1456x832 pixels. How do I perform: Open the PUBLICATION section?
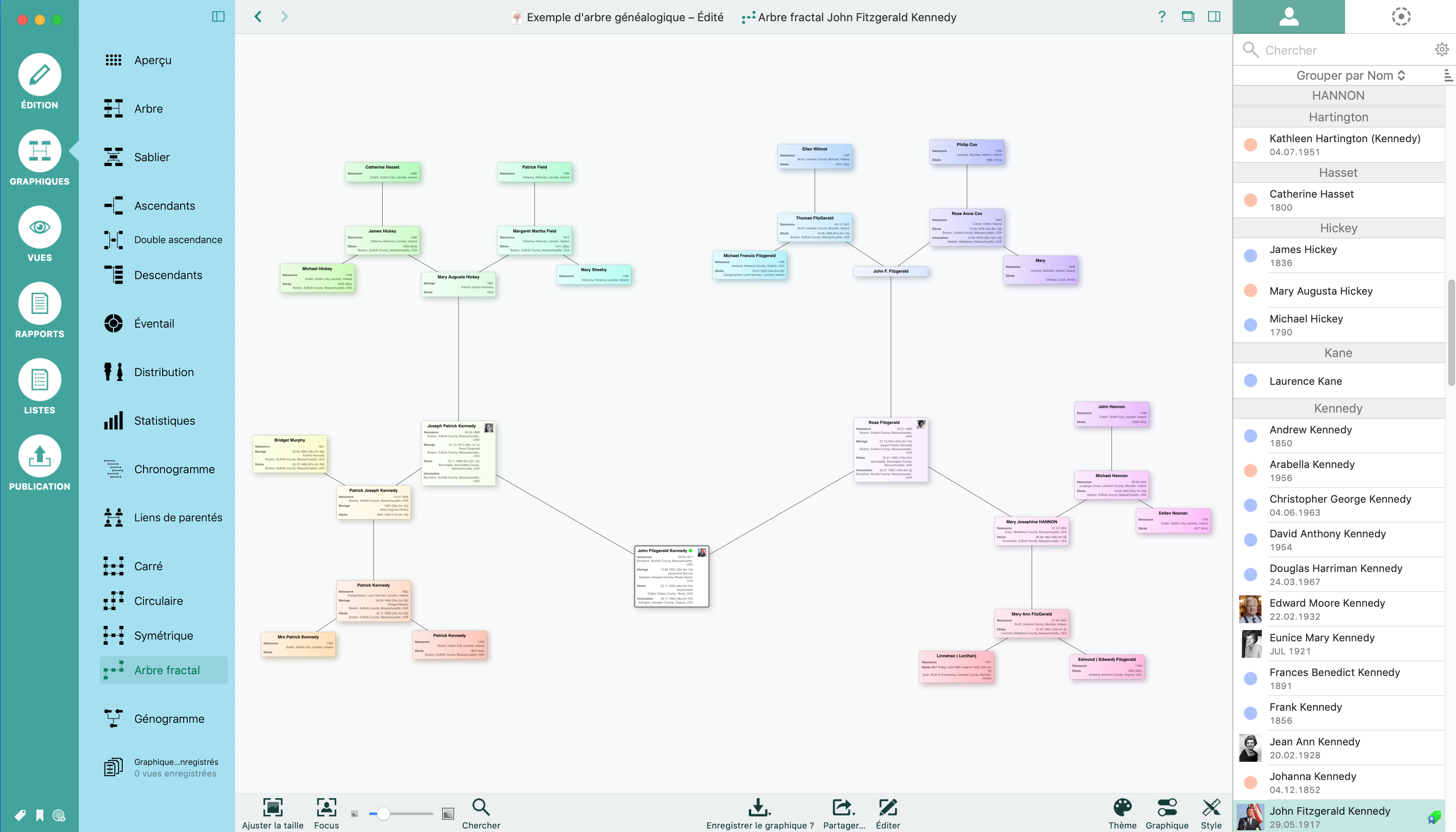(39, 463)
